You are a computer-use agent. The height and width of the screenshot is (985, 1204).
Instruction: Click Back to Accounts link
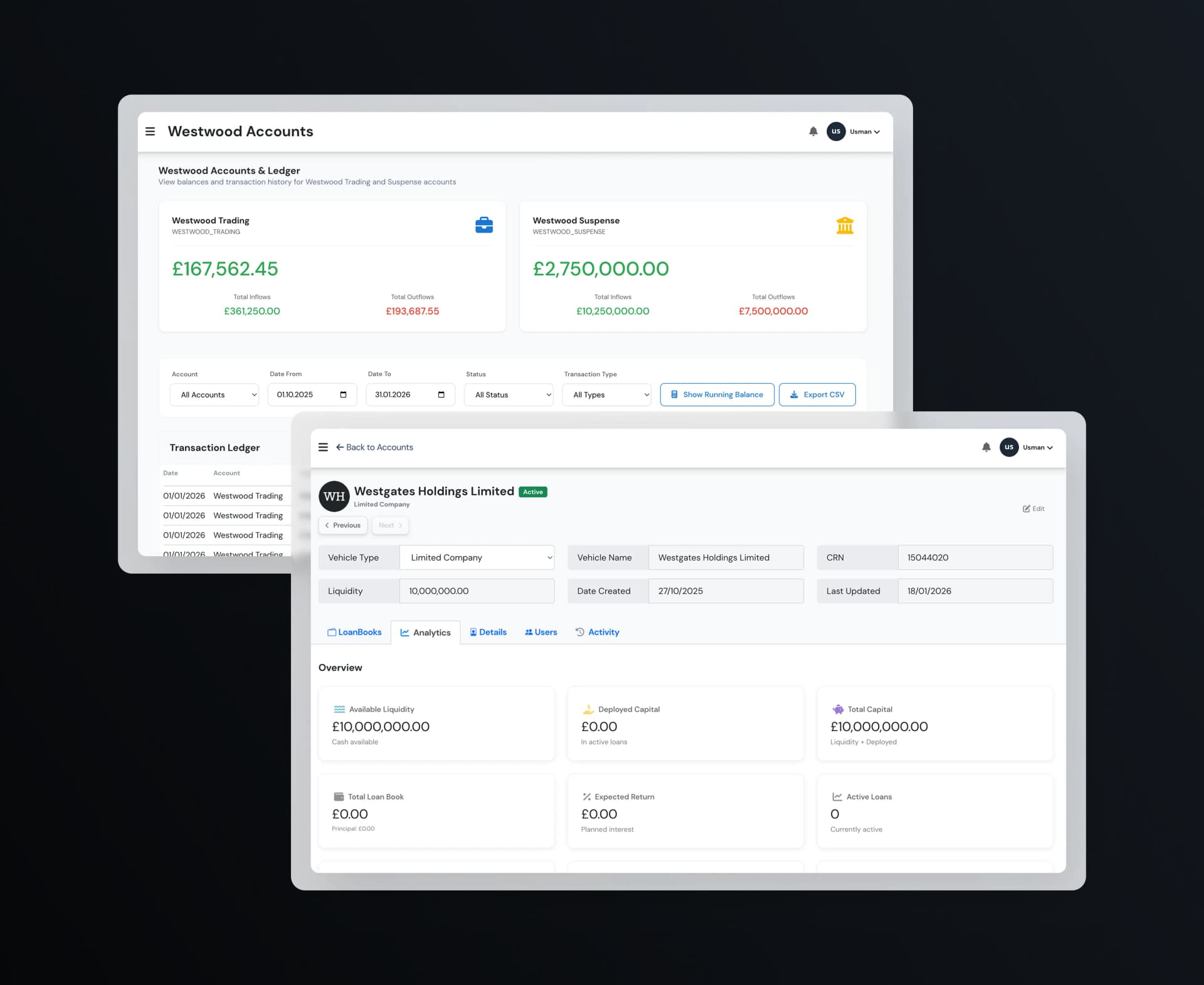(374, 447)
